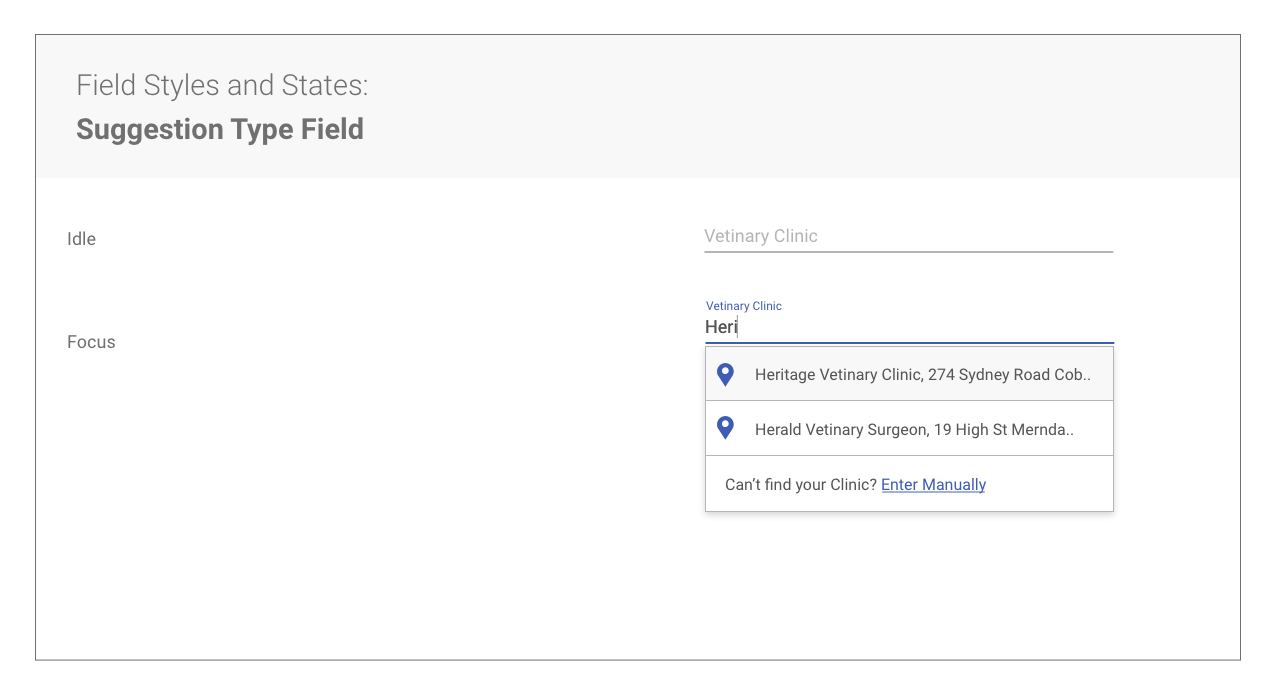Click the grey placeholder text Vetinary Clinic
This screenshot has width=1276, height=695.
[x=761, y=236]
